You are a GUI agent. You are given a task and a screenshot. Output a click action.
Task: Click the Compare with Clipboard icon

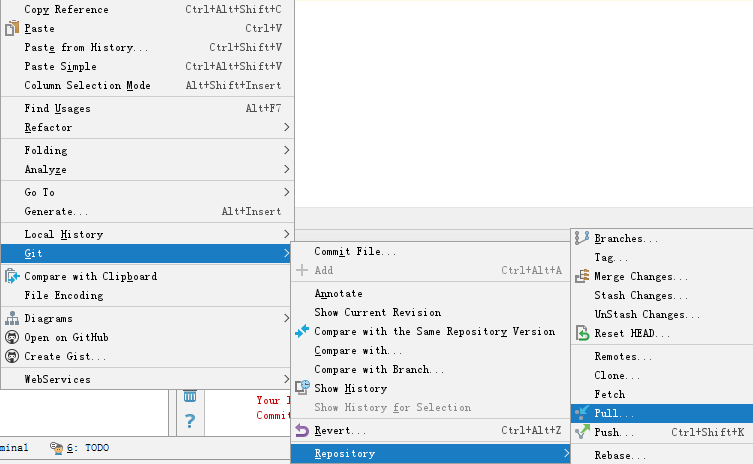(x=12, y=277)
